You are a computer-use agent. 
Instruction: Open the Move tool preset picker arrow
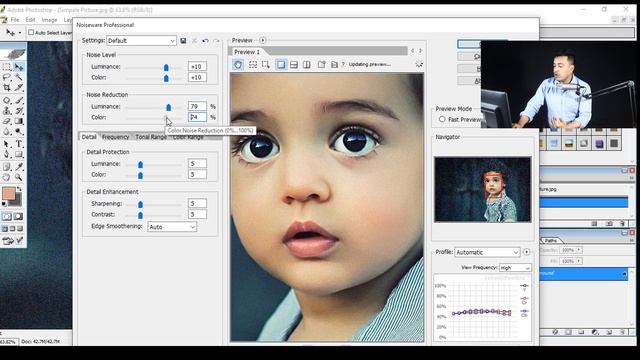coord(20,33)
